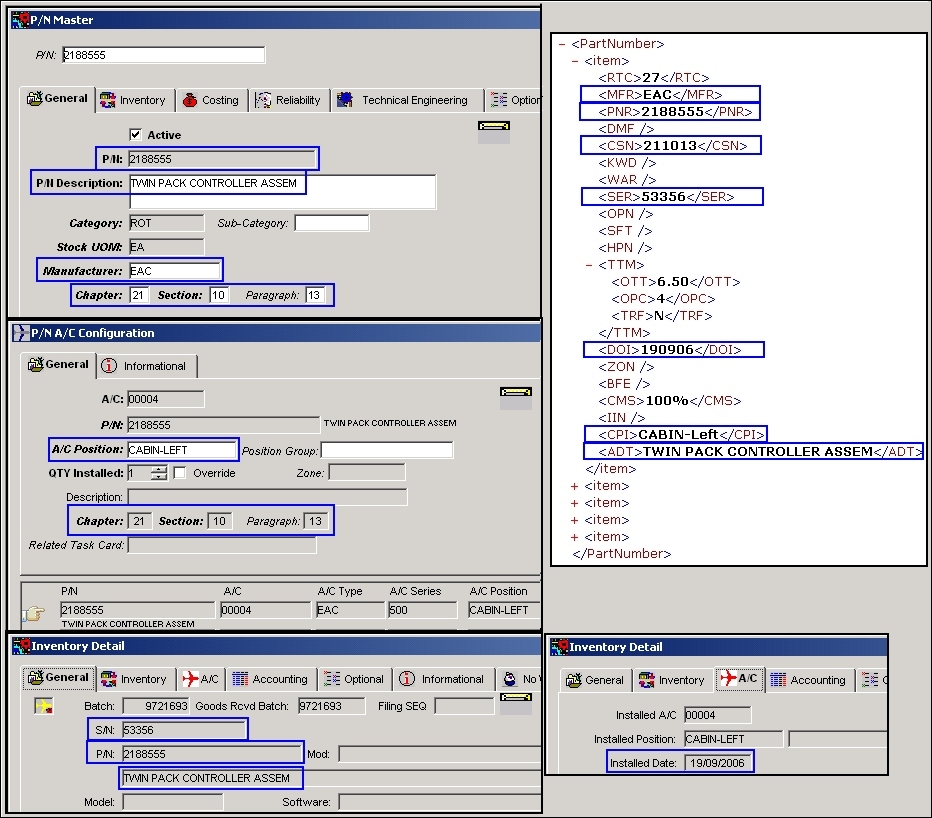Click the A/C Position field in Configuration
Screen dimensions: 932x818
[x=182, y=450]
